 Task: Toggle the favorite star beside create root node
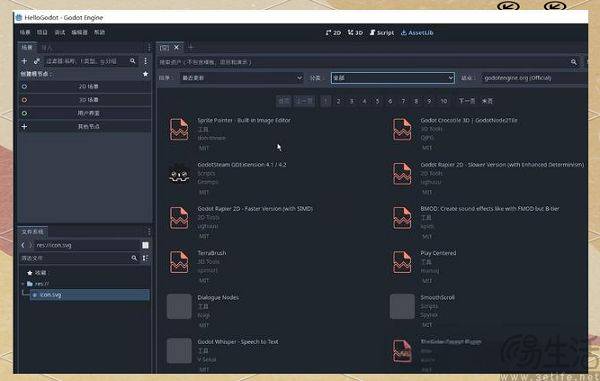145,74
